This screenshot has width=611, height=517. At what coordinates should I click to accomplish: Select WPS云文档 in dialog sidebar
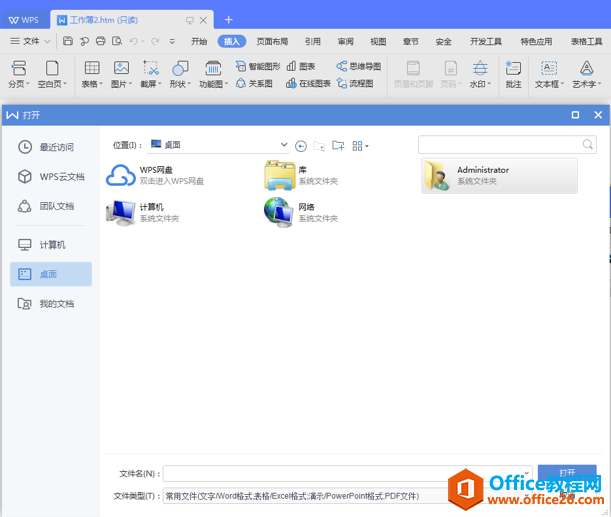pos(51,176)
